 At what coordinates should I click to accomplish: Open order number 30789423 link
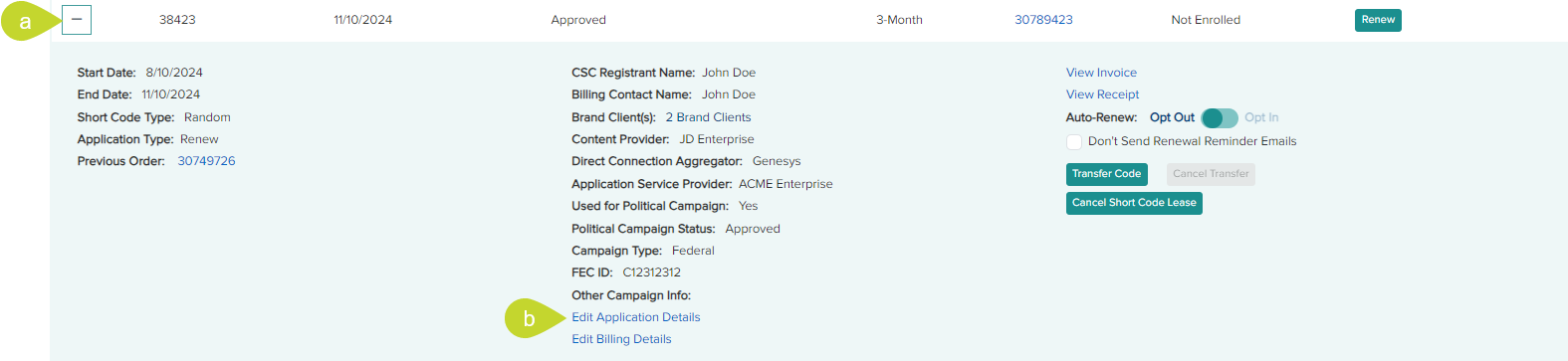(1043, 20)
